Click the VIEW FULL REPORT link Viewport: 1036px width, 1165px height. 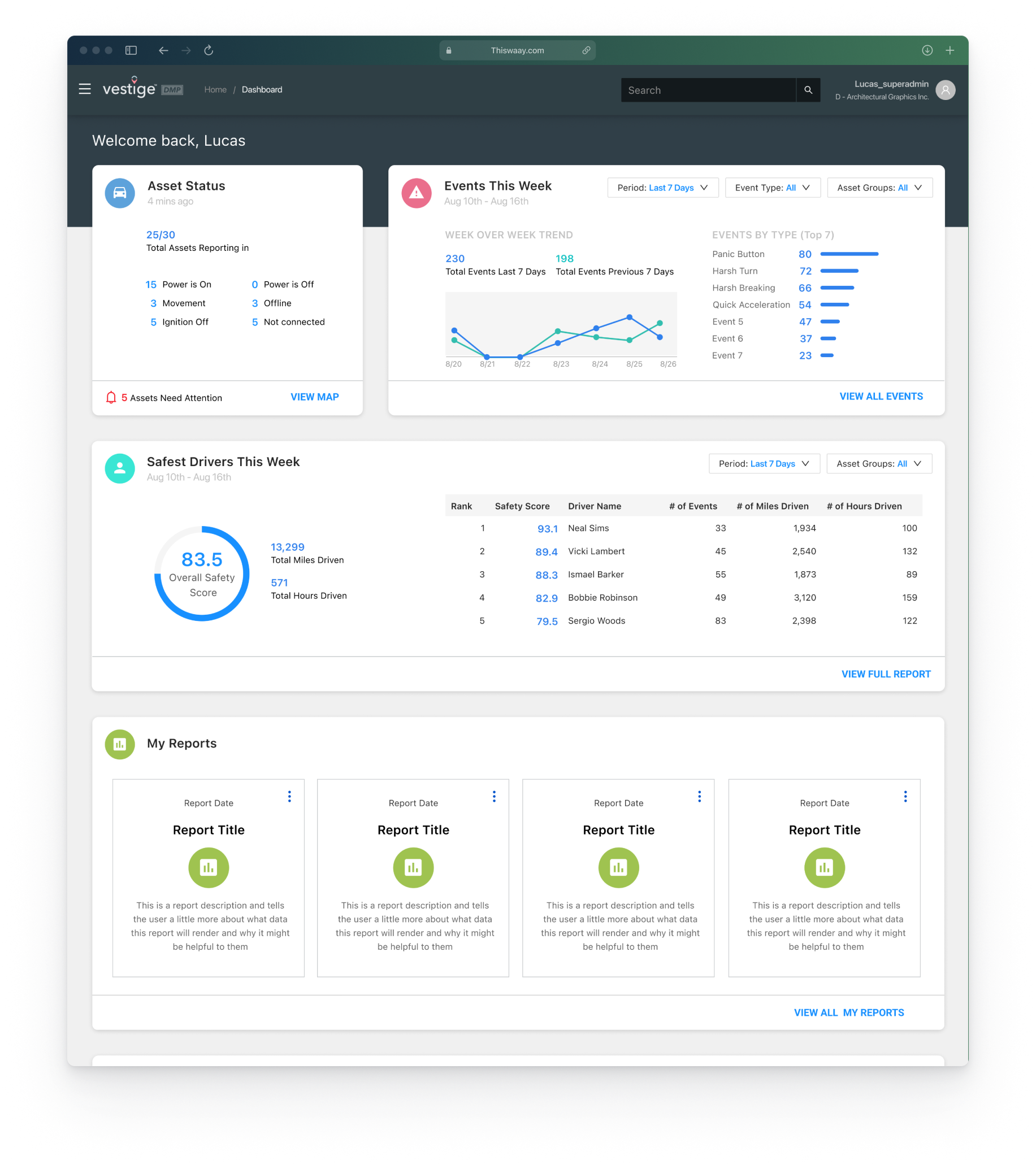pos(886,673)
